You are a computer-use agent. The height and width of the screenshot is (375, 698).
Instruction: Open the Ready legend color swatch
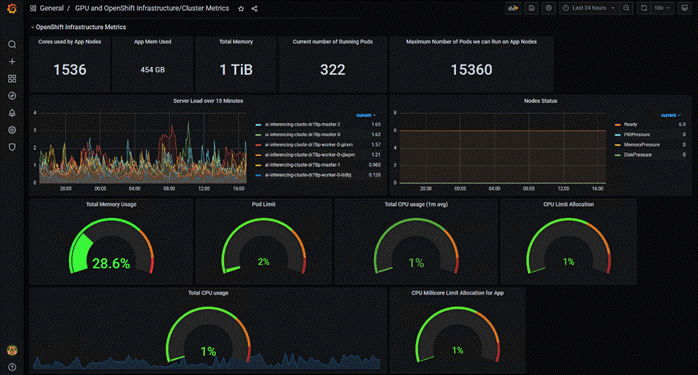[x=617, y=125]
